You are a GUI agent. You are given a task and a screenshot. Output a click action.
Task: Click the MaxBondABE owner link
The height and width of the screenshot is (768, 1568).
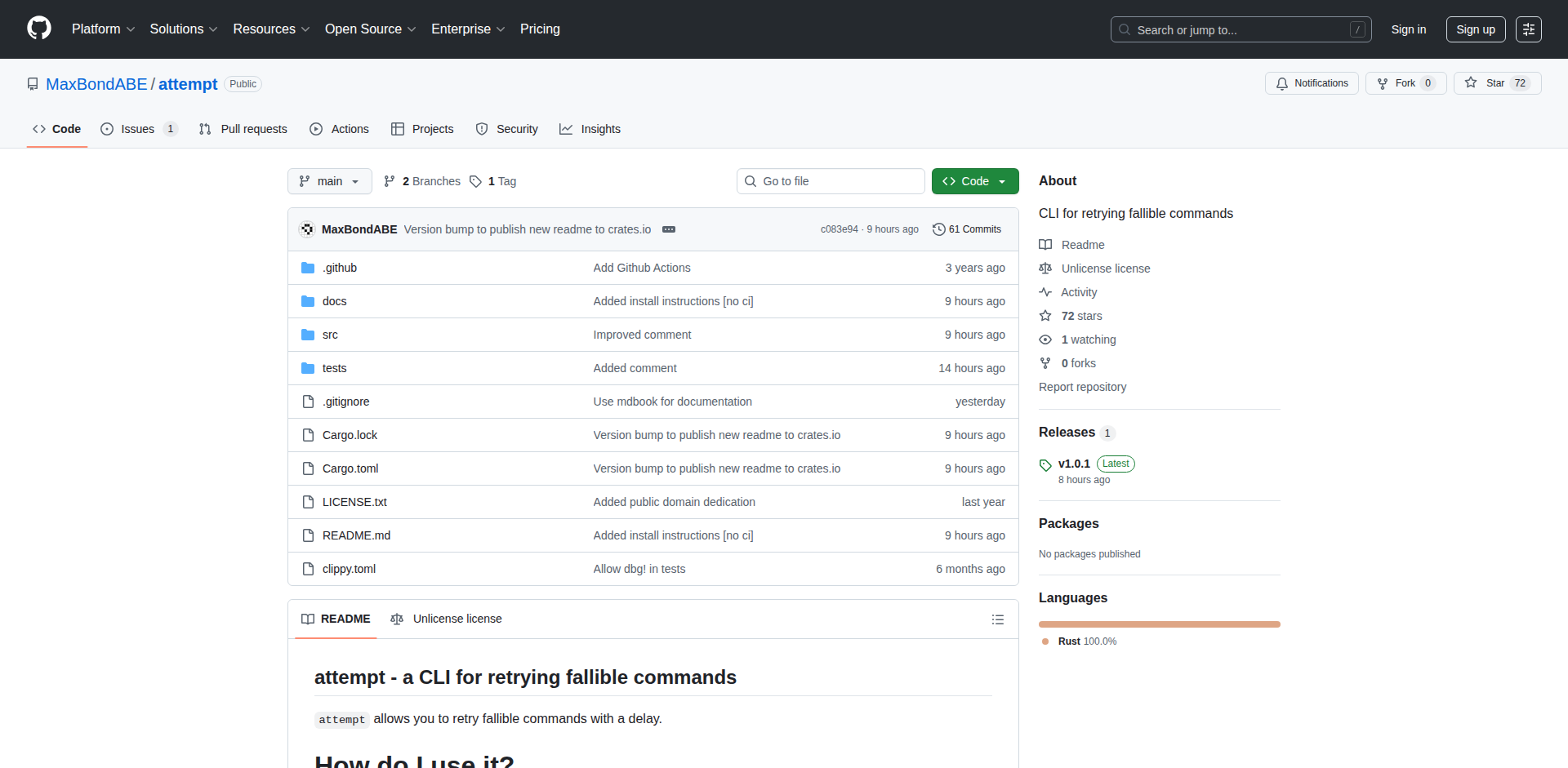(96, 84)
